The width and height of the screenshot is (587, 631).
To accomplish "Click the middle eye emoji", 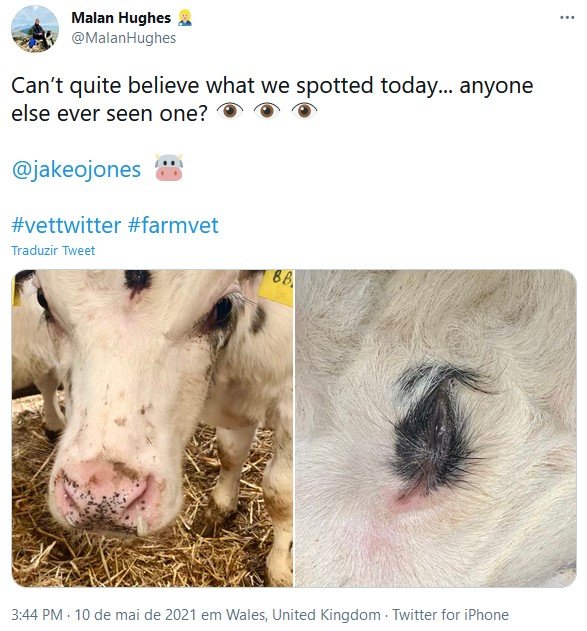I will point(267,111).
